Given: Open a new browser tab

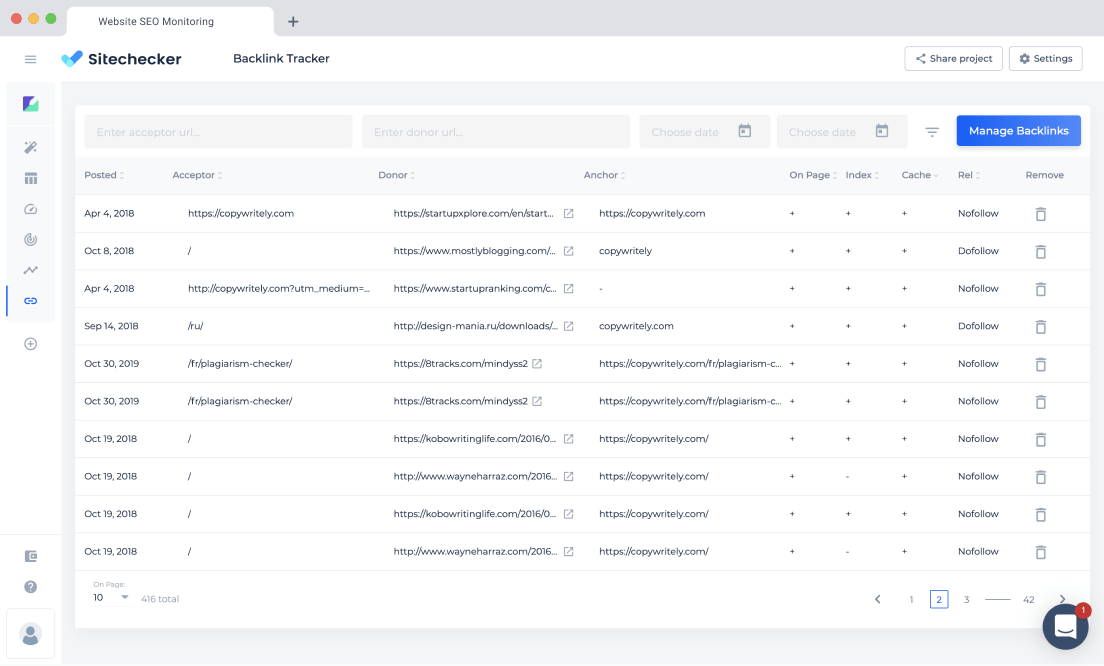Looking at the screenshot, I should pyautogui.click(x=293, y=22).
